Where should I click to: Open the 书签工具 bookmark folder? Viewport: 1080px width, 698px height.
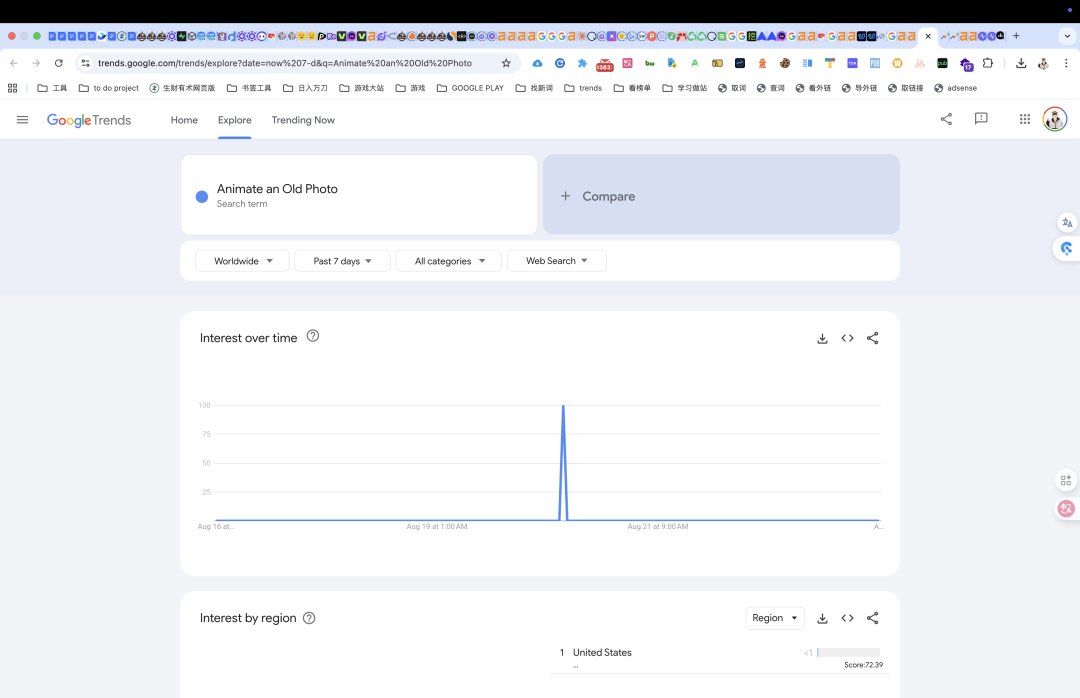click(249, 88)
